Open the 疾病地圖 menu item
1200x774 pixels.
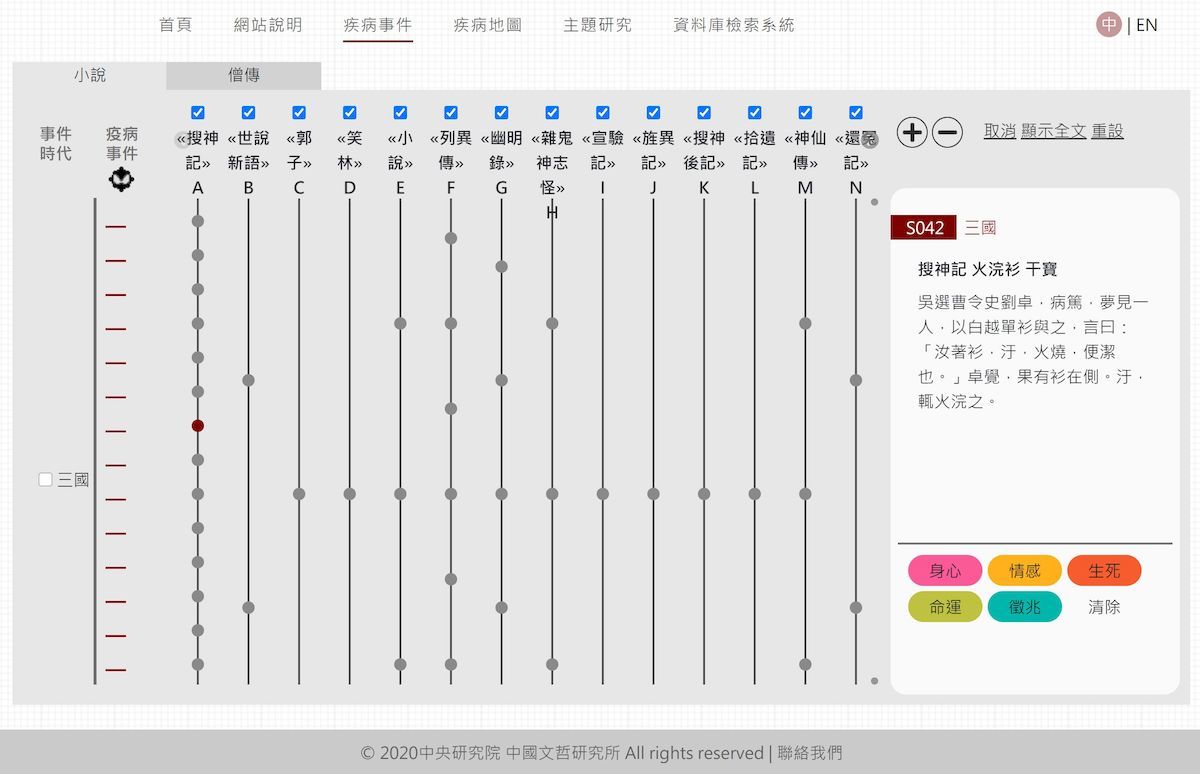point(487,25)
